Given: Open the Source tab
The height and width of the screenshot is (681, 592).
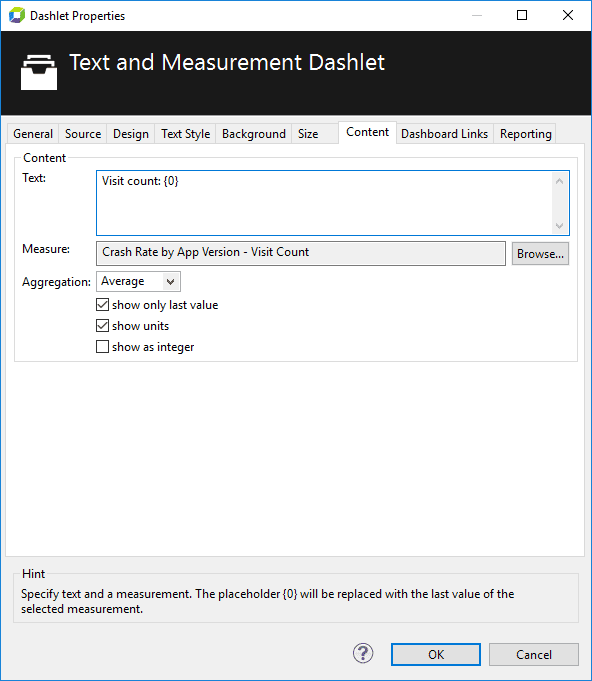Looking at the screenshot, I should tap(83, 134).
